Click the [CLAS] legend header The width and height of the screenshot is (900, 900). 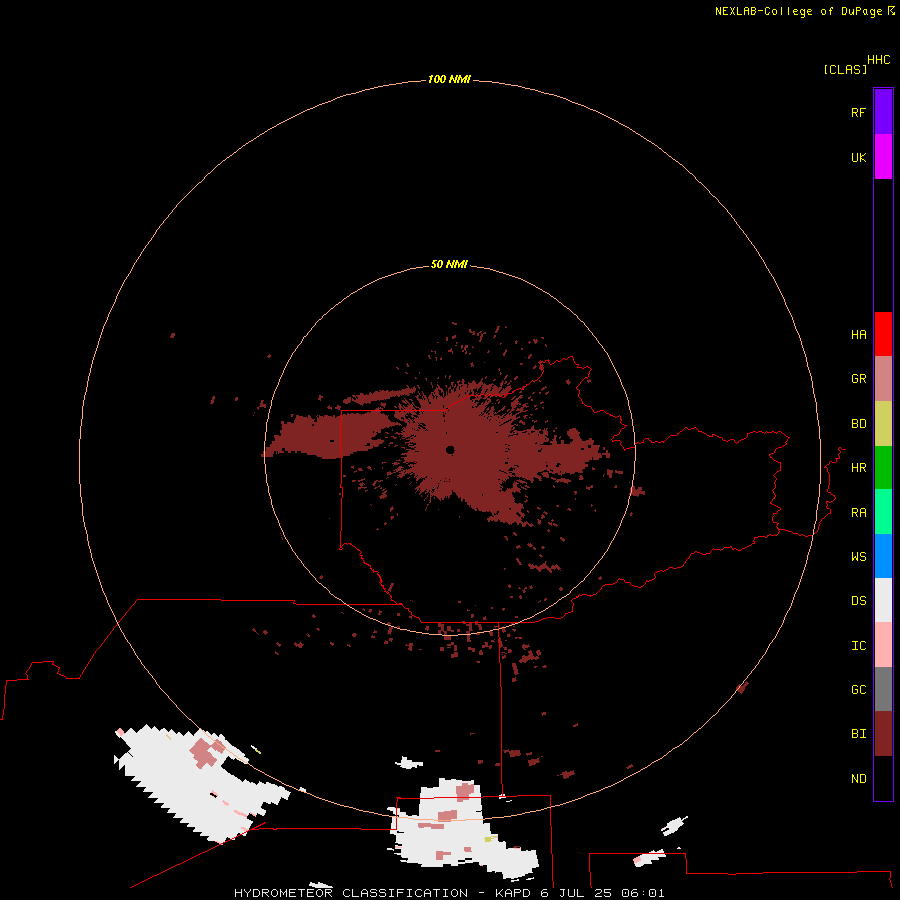click(x=844, y=70)
